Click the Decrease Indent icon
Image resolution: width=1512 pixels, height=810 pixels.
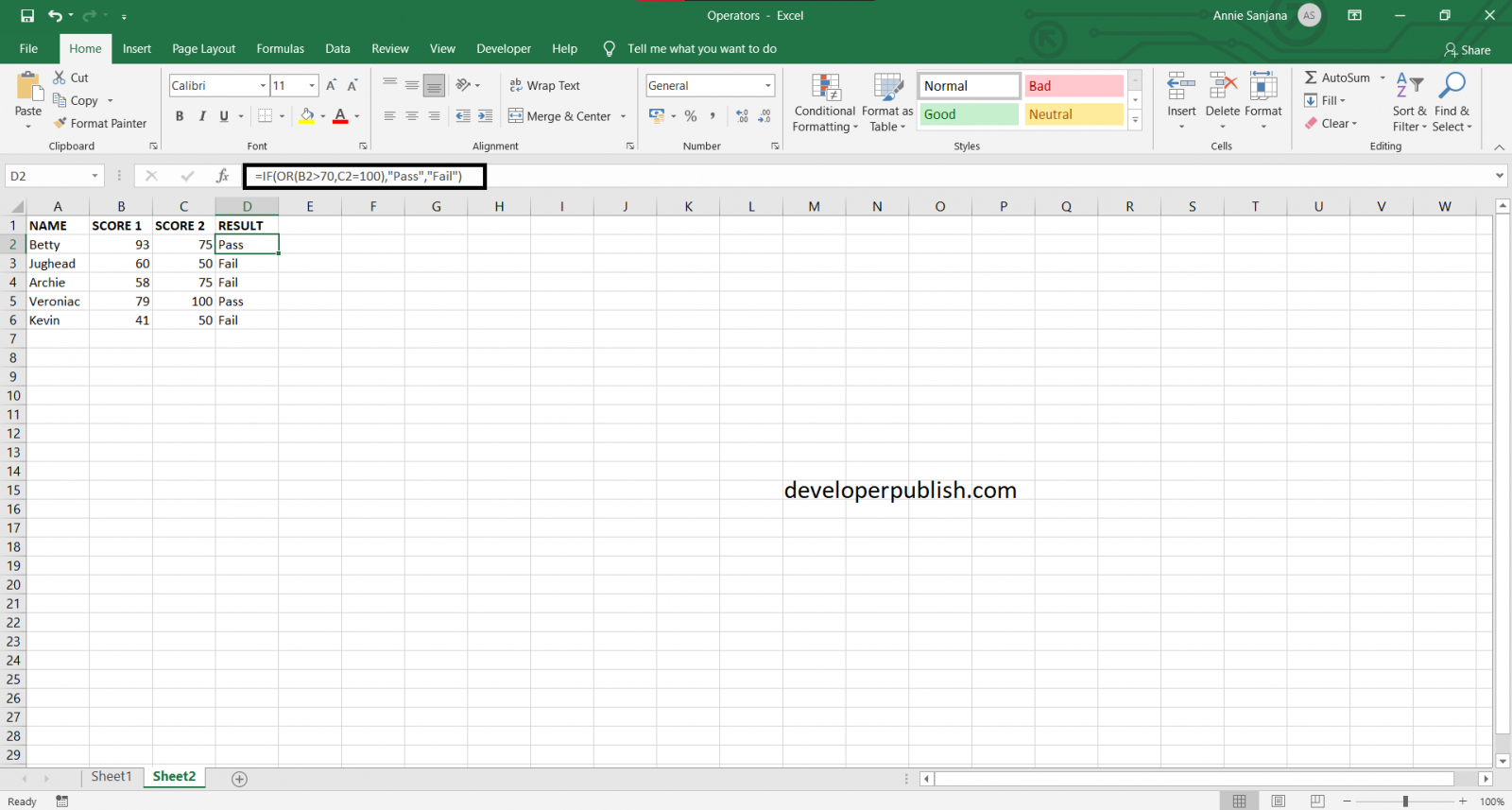(x=463, y=116)
